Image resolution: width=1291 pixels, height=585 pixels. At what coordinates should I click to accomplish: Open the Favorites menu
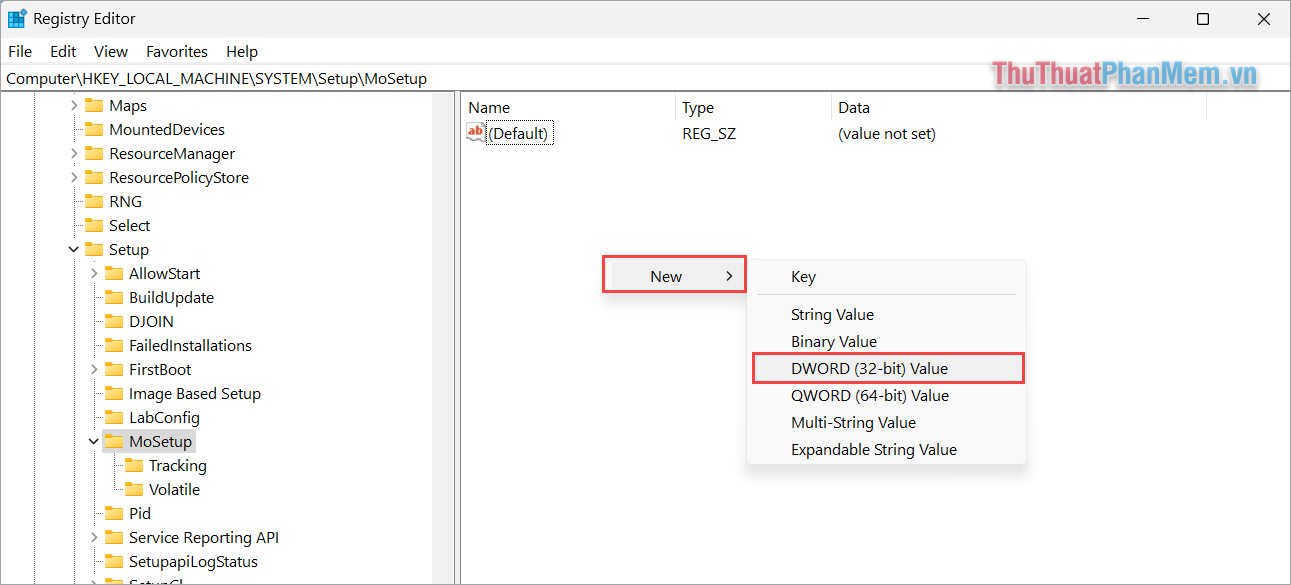(x=177, y=51)
